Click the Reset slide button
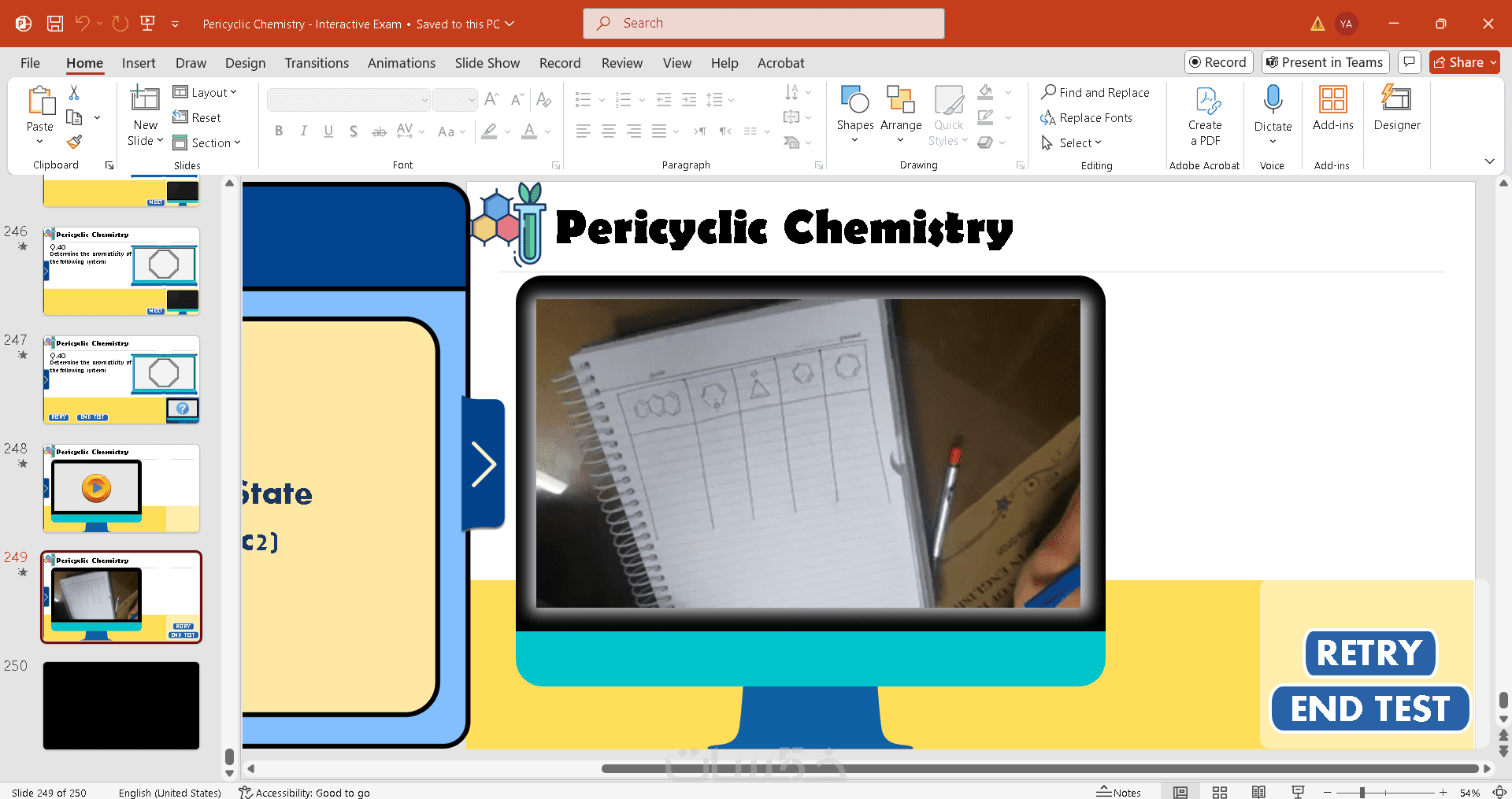 (197, 118)
